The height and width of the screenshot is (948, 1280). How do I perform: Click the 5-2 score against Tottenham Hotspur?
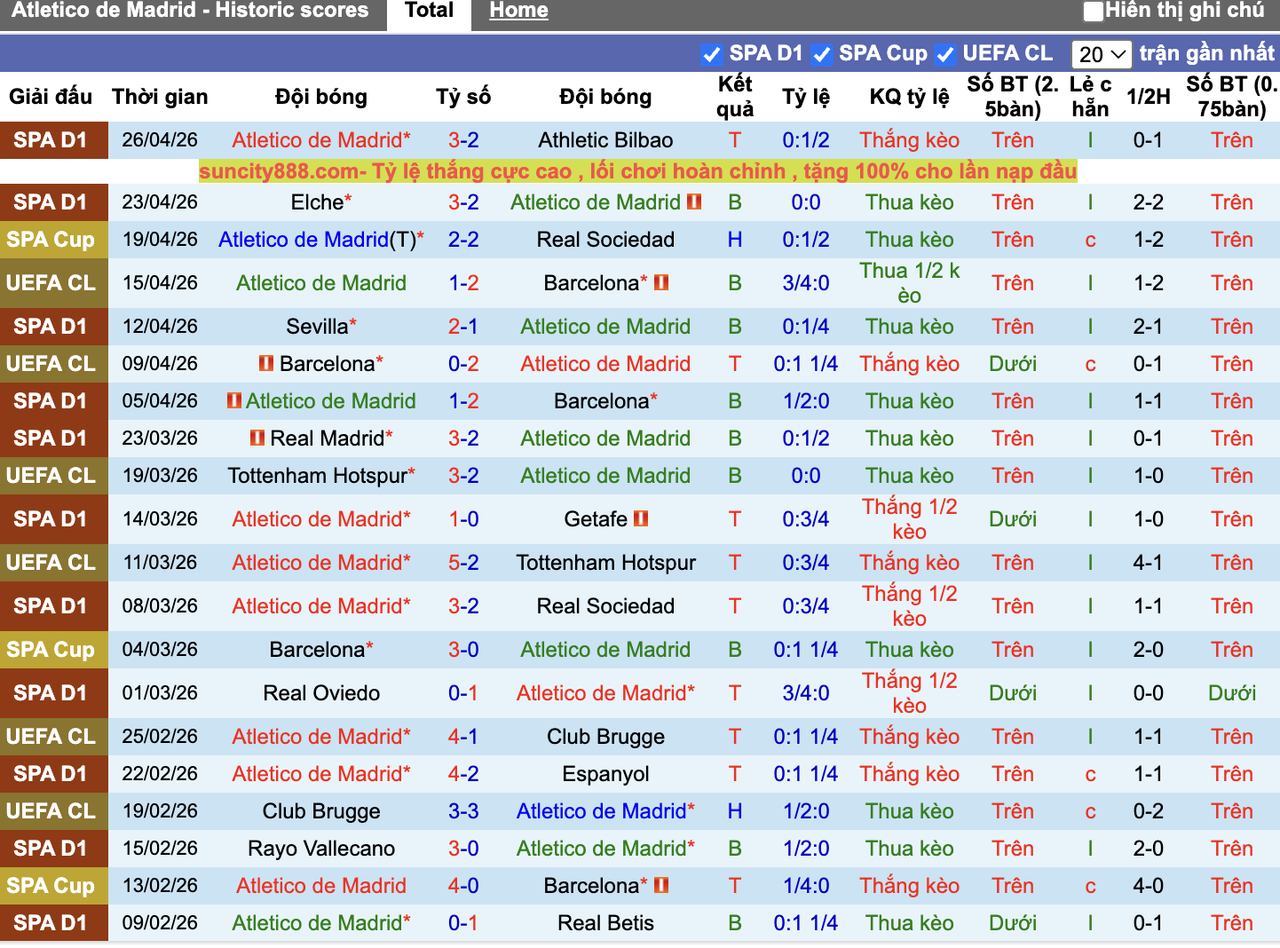coord(464,563)
